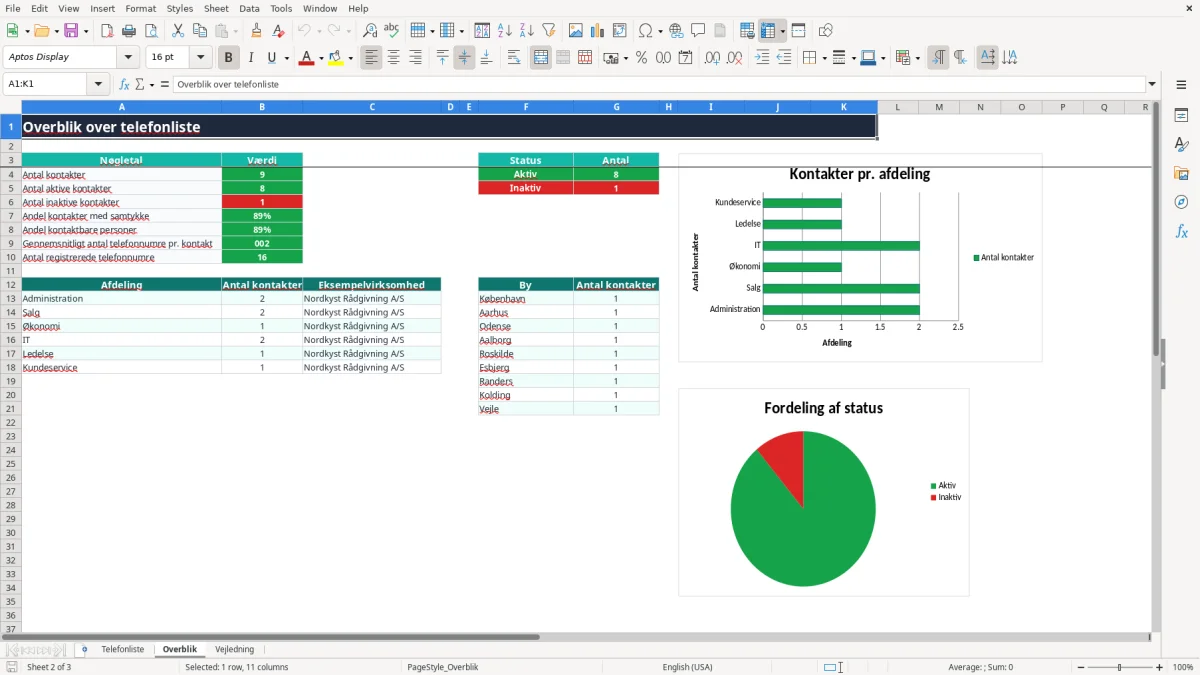This screenshot has width=1200, height=675.
Task: Click the Sort Descending icon
Action: [527, 31]
